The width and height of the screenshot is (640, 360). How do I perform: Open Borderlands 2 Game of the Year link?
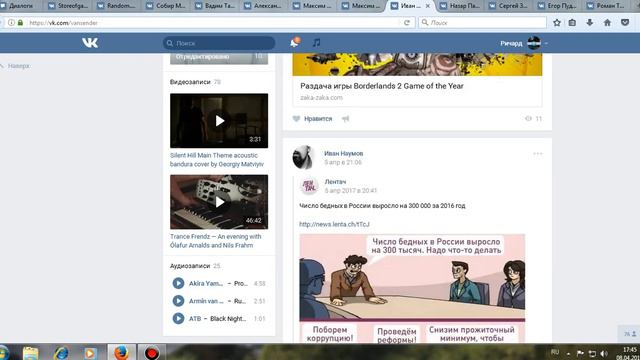382,86
